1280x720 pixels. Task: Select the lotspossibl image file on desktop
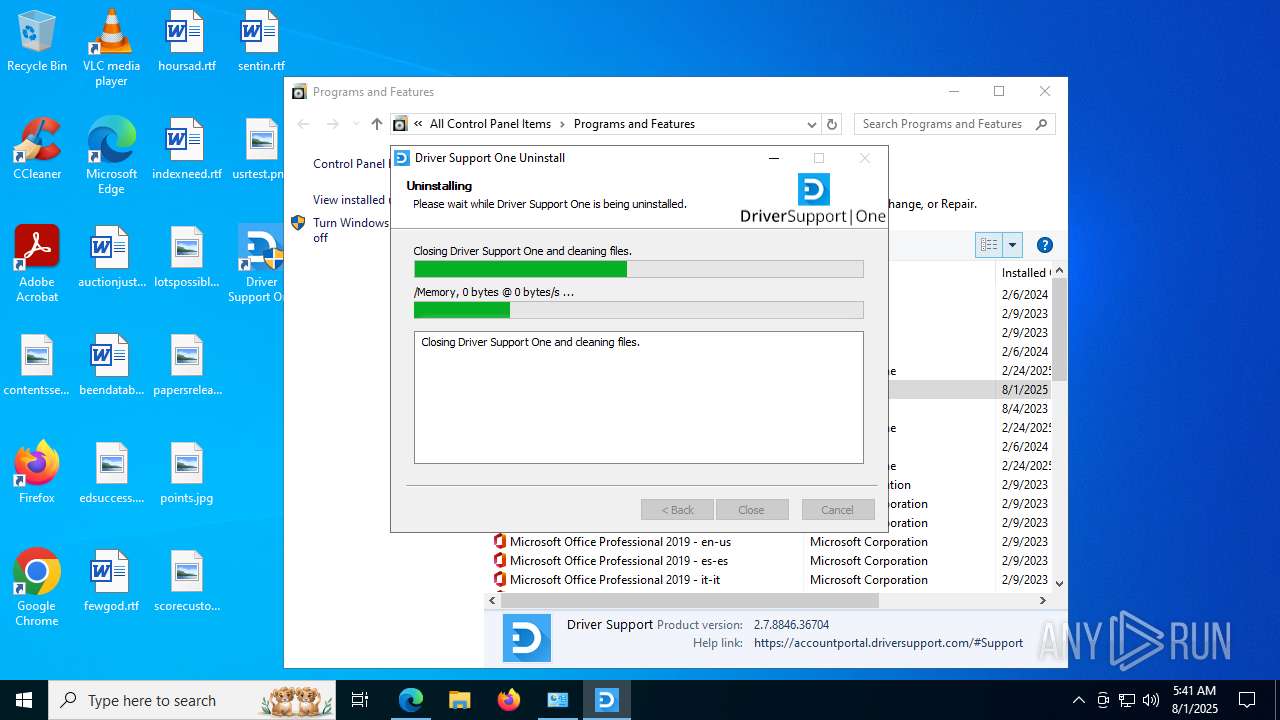tap(187, 258)
